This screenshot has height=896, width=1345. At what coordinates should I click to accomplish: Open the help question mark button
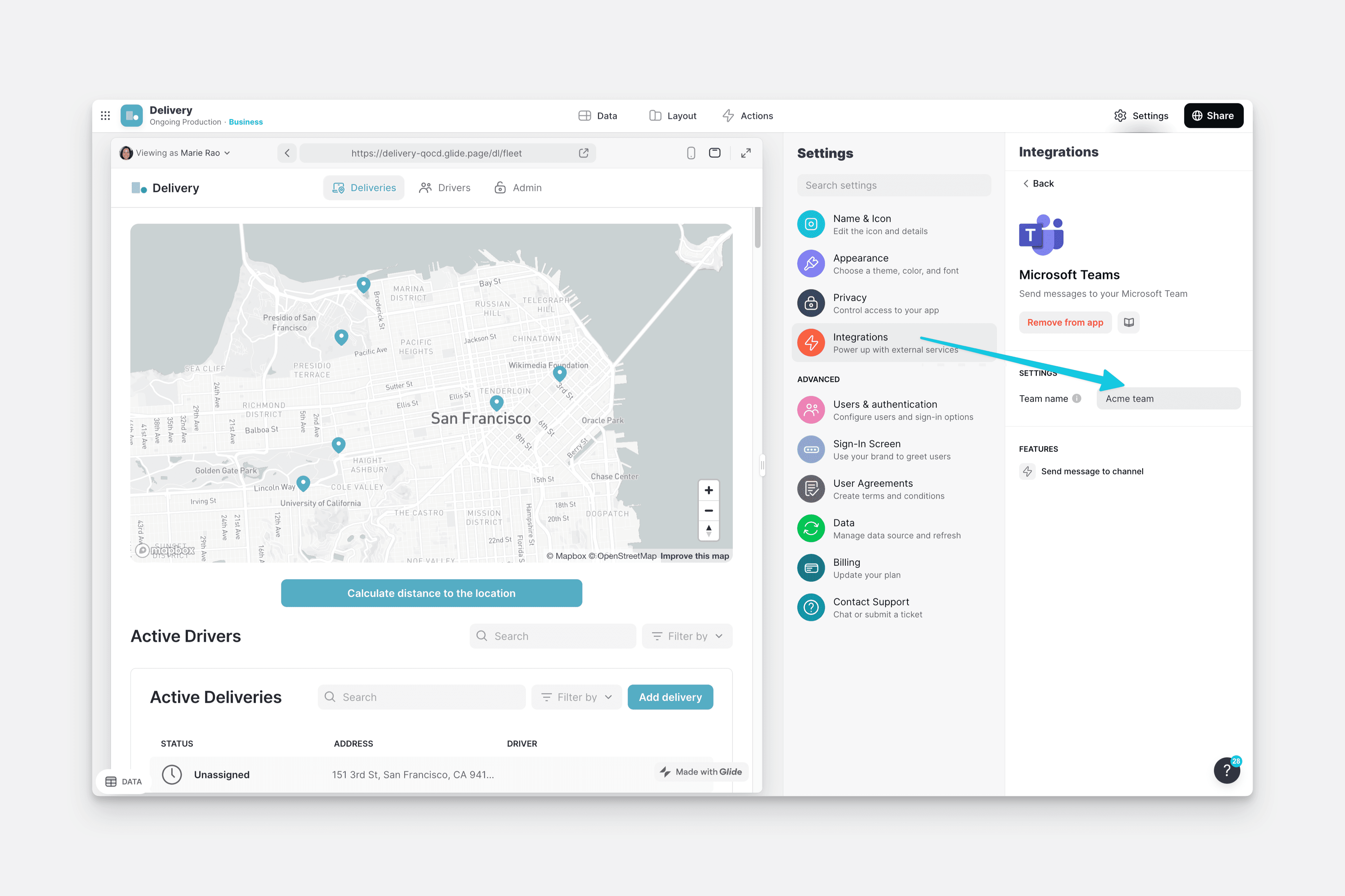(1227, 770)
